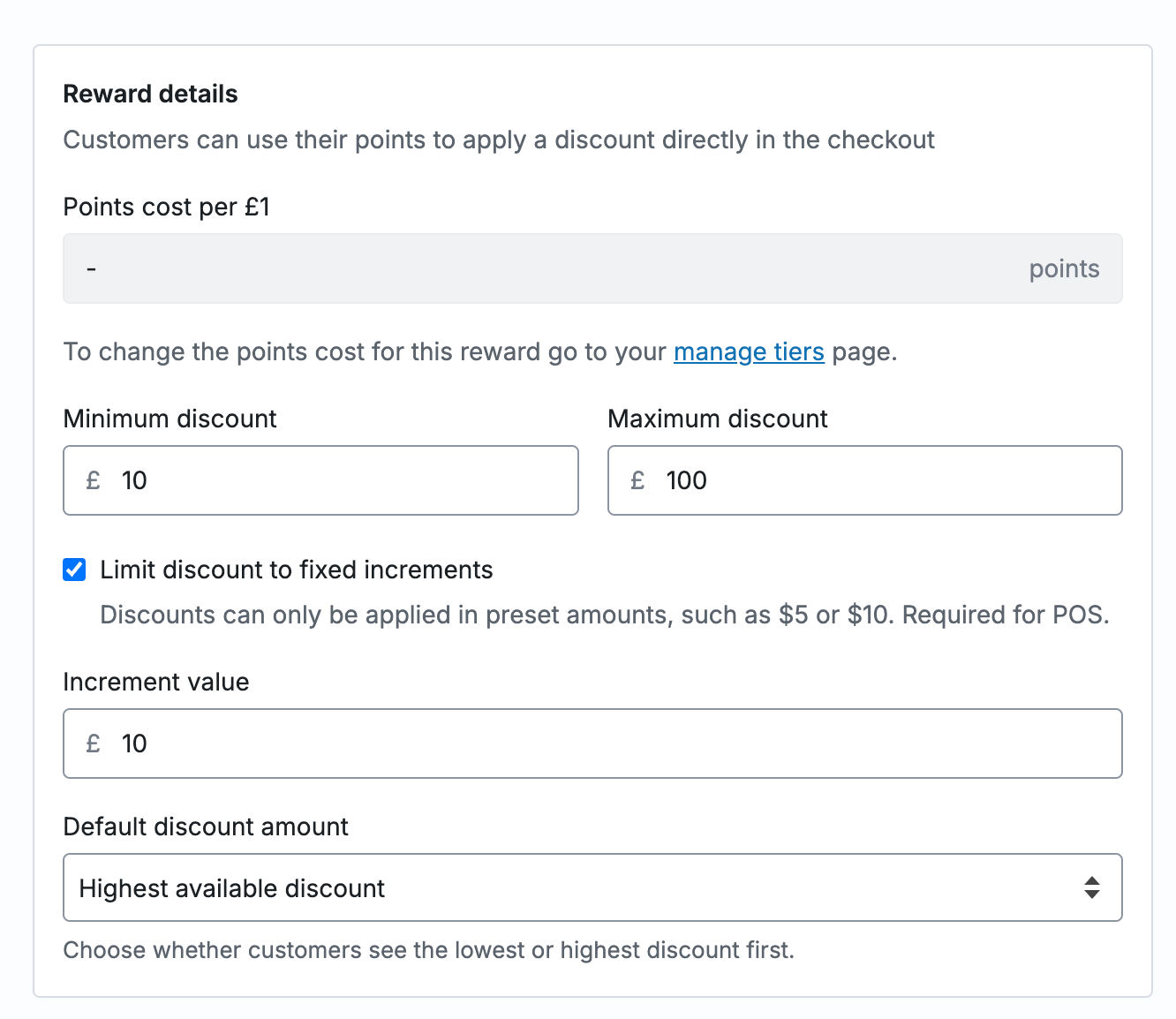The width and height of the screenshot is (1176, 1019).
Task: Click the Maximum discount input field
Action: 865,480
